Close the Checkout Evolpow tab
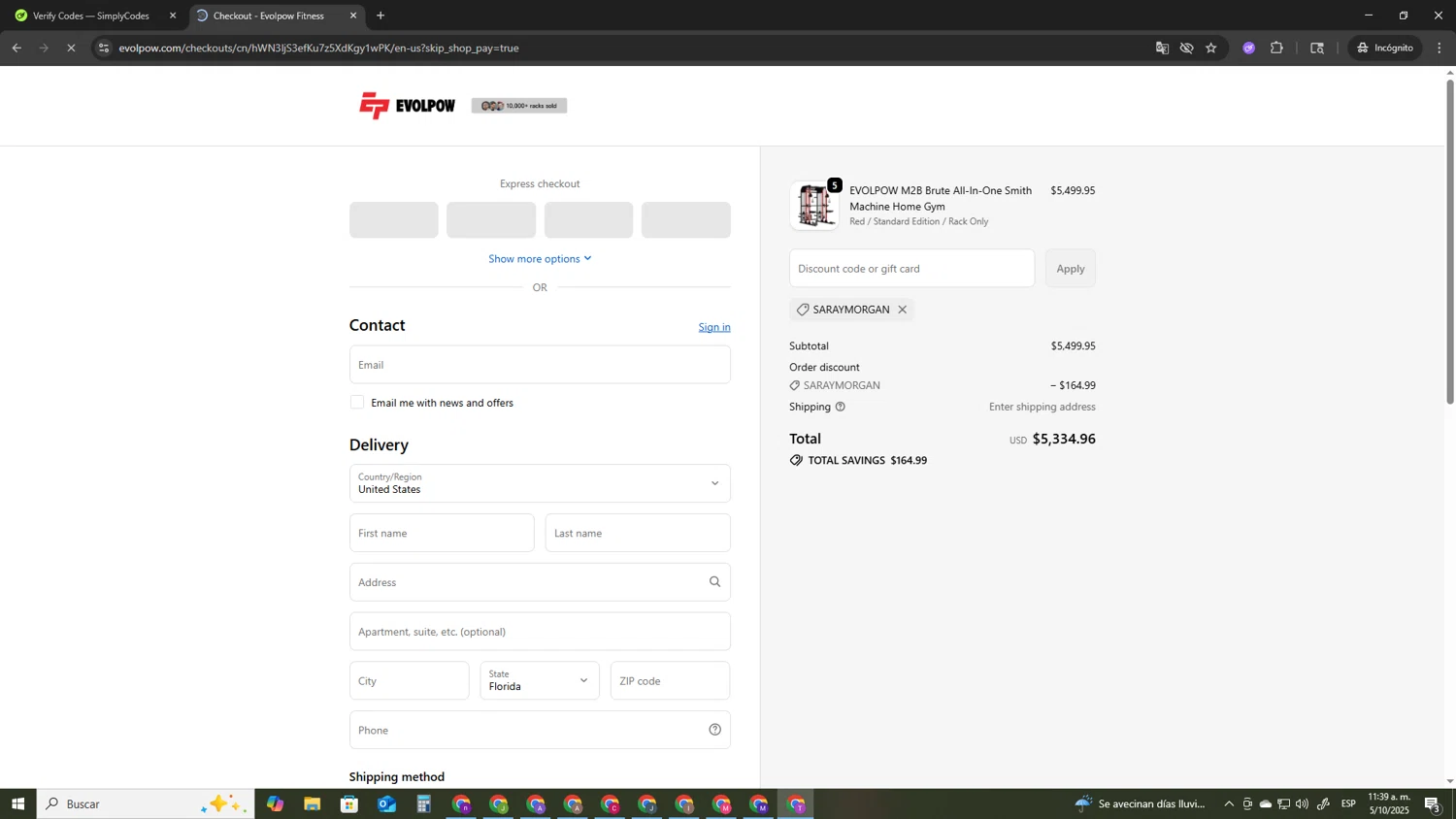 (352, 16)
